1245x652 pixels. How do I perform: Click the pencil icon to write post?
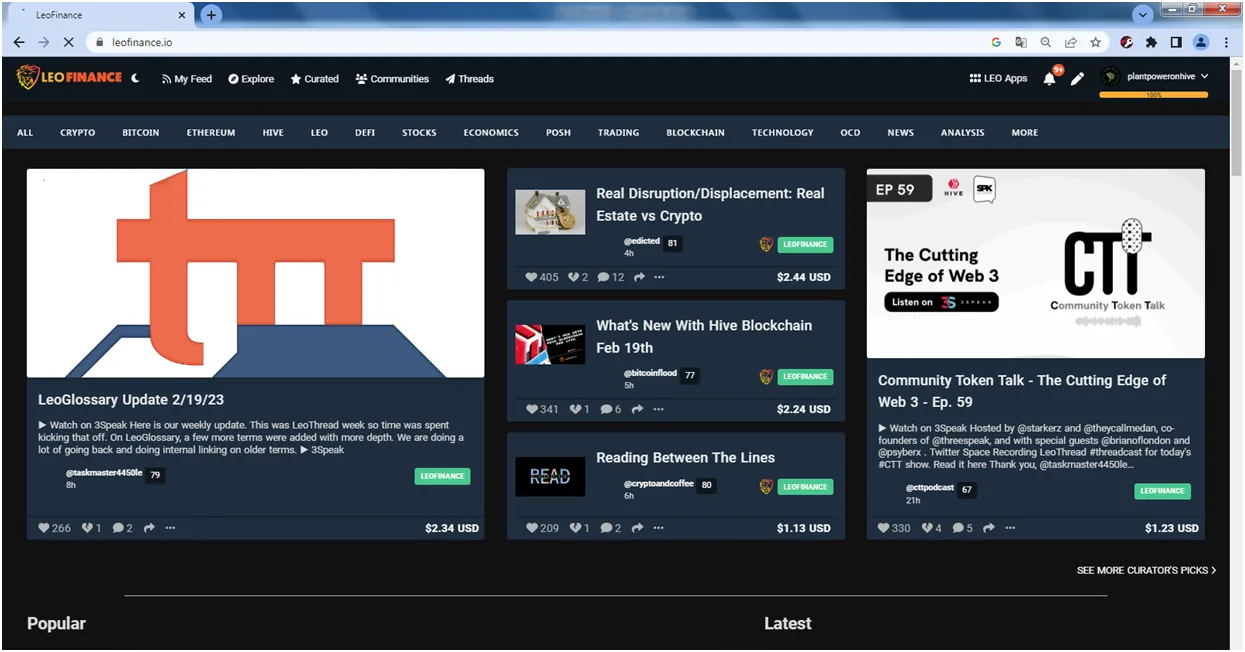[1077, 79]
